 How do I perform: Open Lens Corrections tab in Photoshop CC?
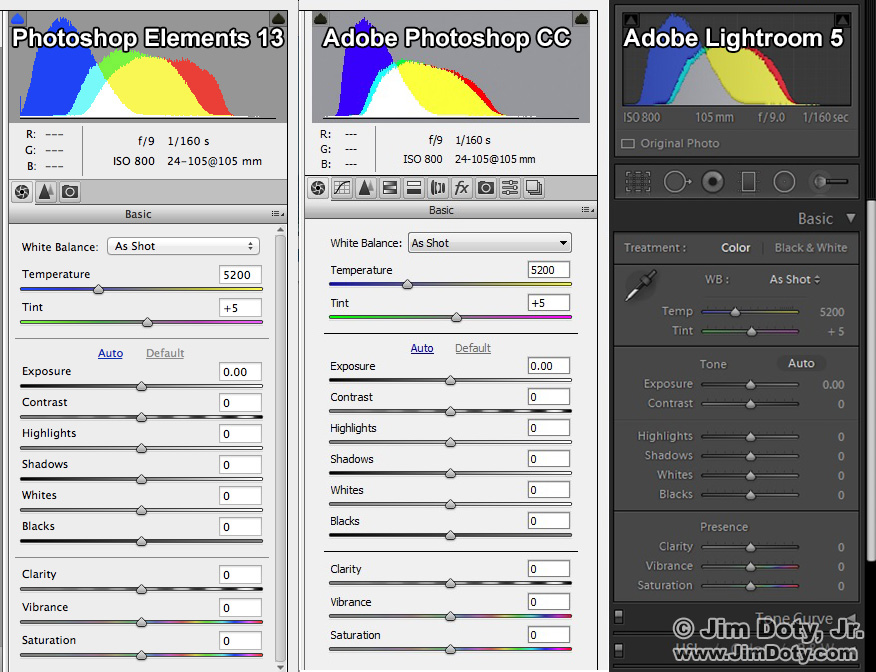point(438,188)
